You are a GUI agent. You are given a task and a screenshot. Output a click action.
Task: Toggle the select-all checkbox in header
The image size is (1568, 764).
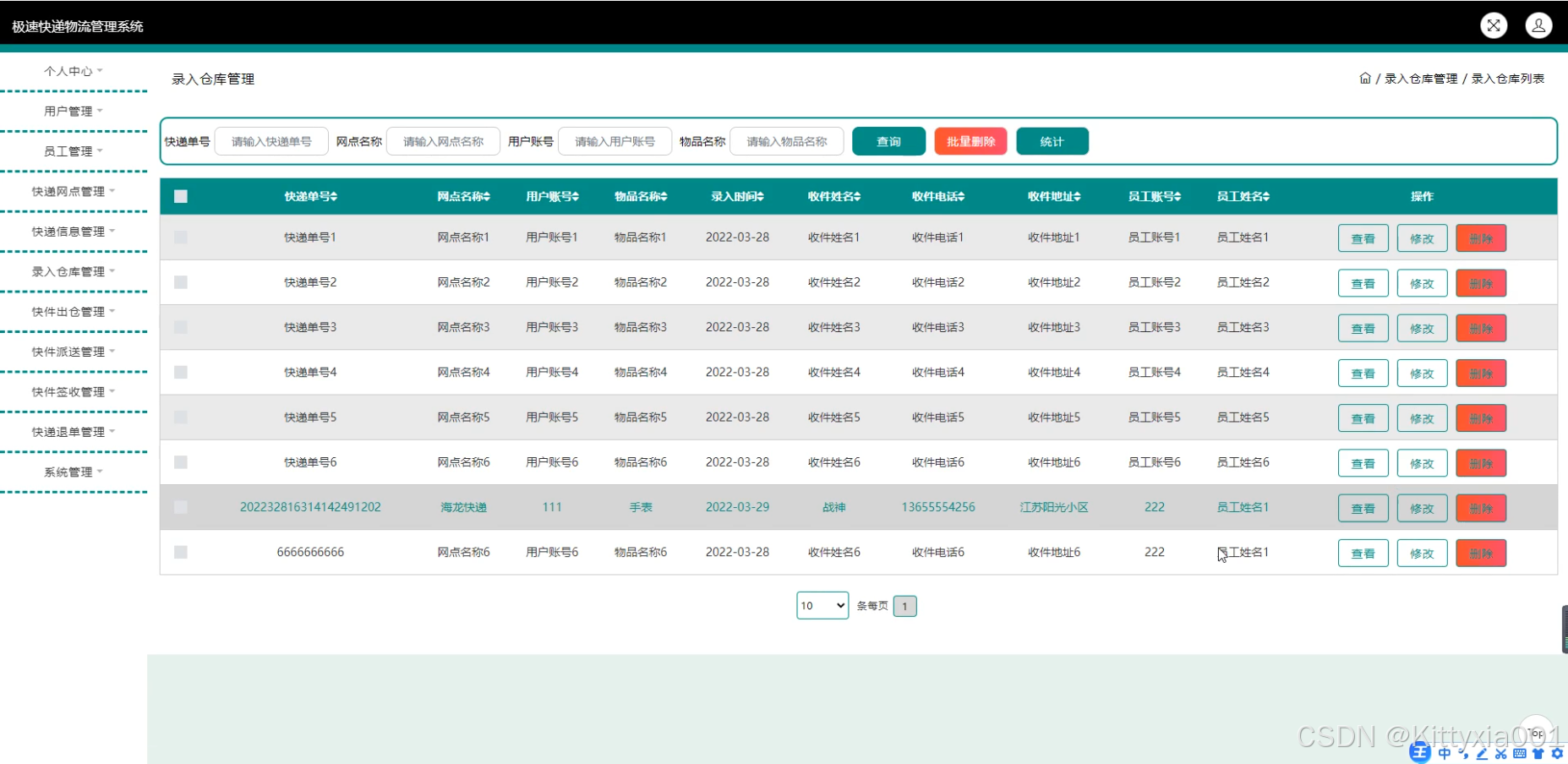(x=181, y=197)
